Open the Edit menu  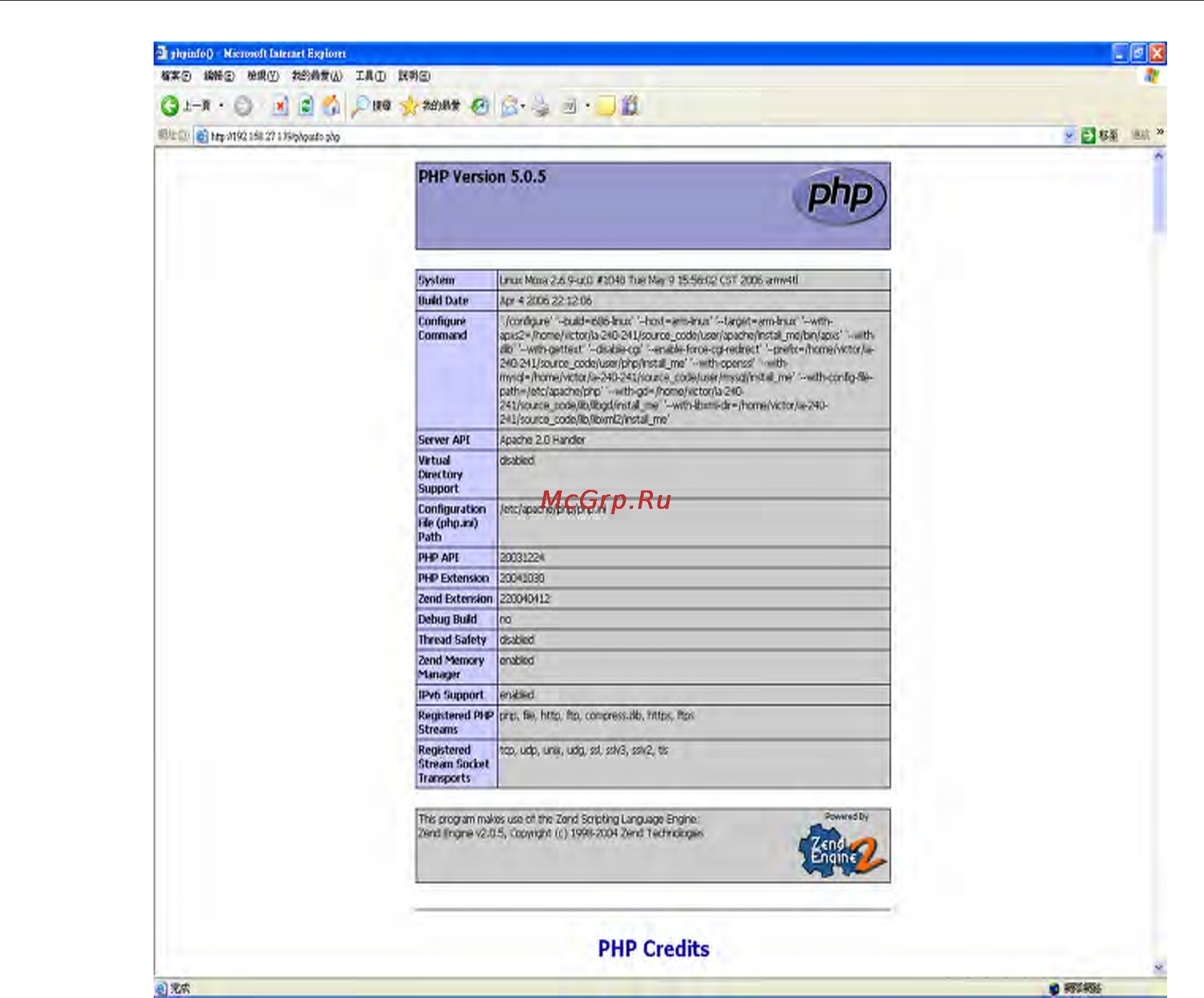[x=219, y=76]
